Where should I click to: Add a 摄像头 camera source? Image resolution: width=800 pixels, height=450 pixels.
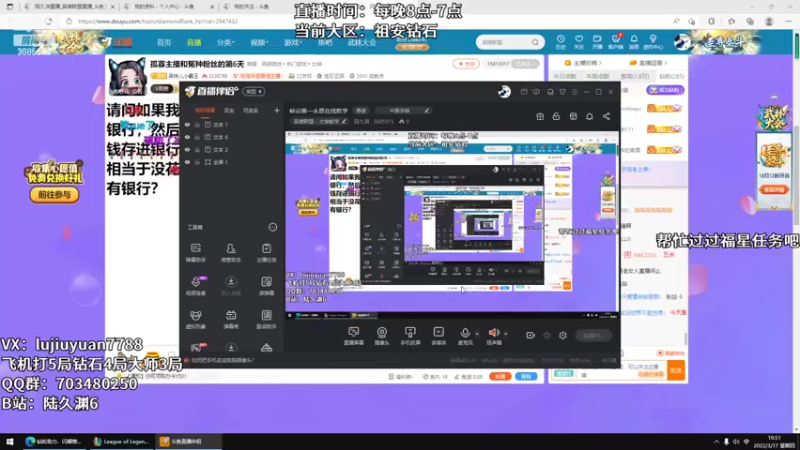point(382,336)
